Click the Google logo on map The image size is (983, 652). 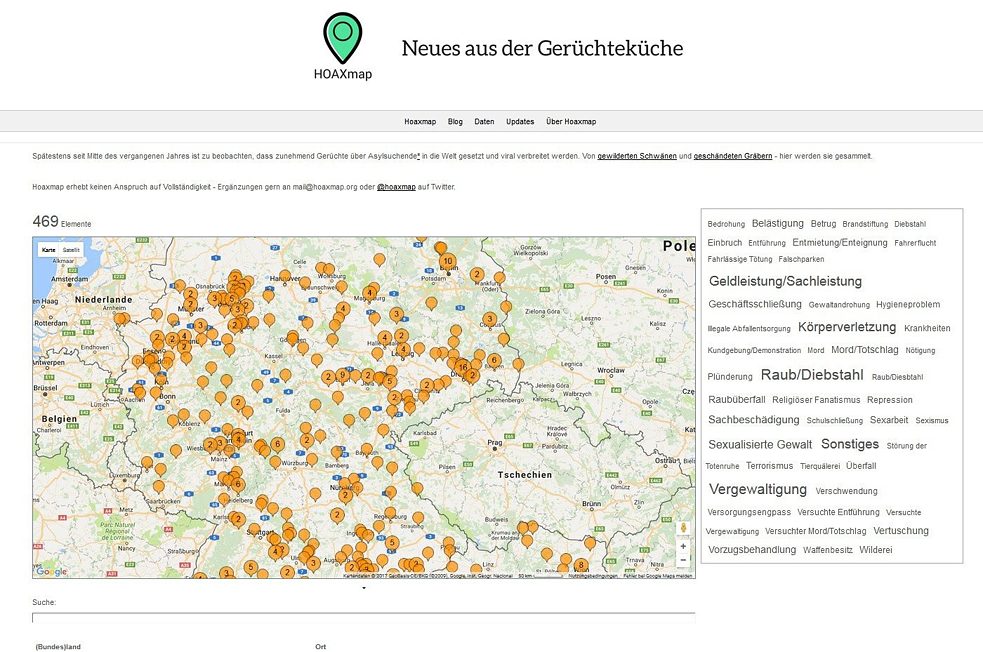pyautogui.click(x=51, y=571)
